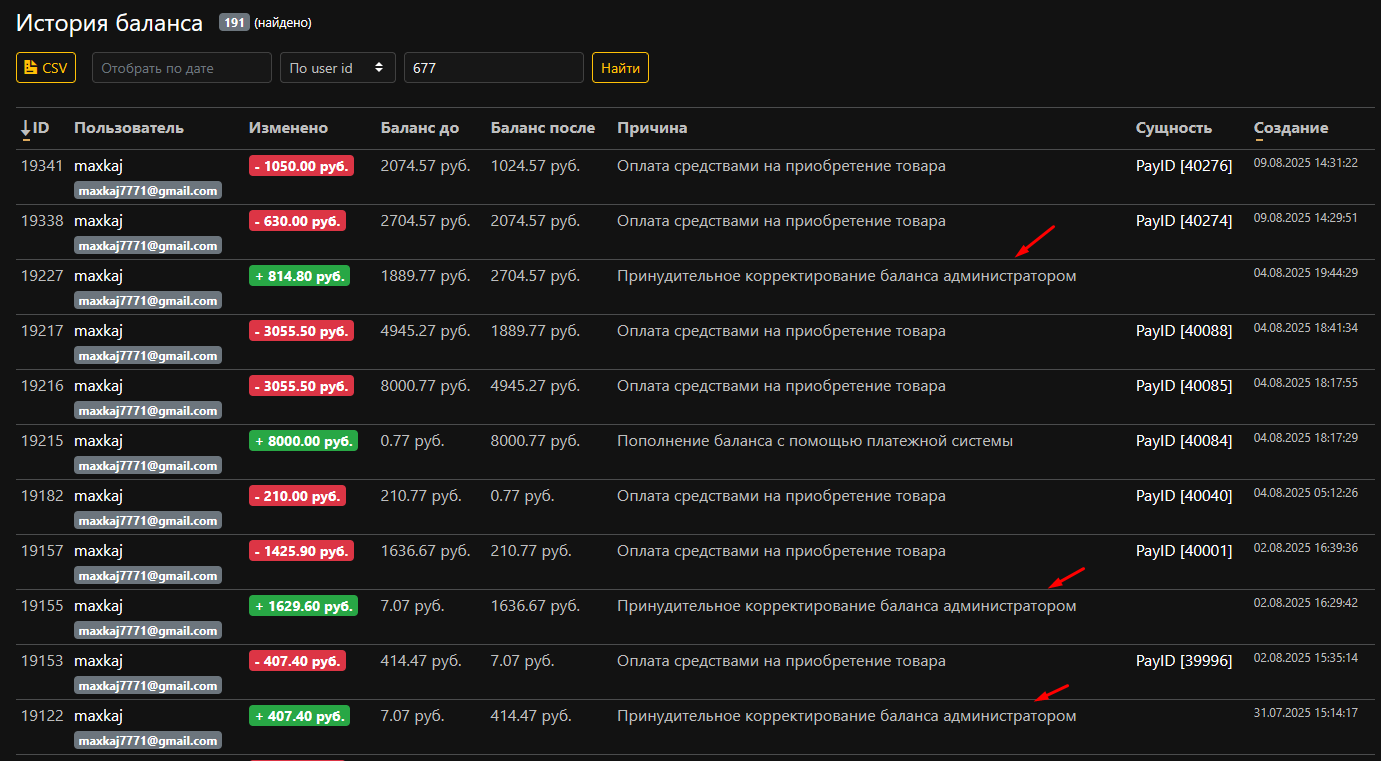This screenshot has width=1381, height=761.
Task: Click the '+ 814.80 руб.' change badge
Action: [x=299, y=276]
